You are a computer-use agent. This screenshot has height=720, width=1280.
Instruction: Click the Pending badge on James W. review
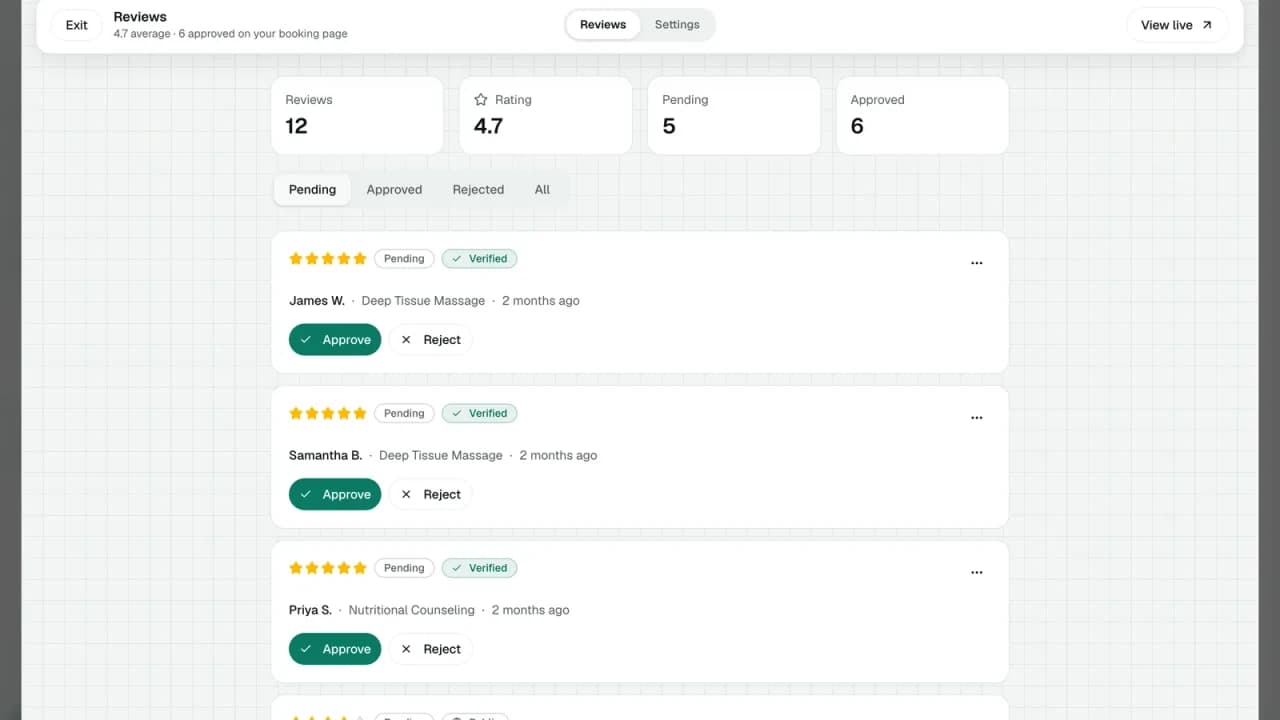click(x=404, y=259)
